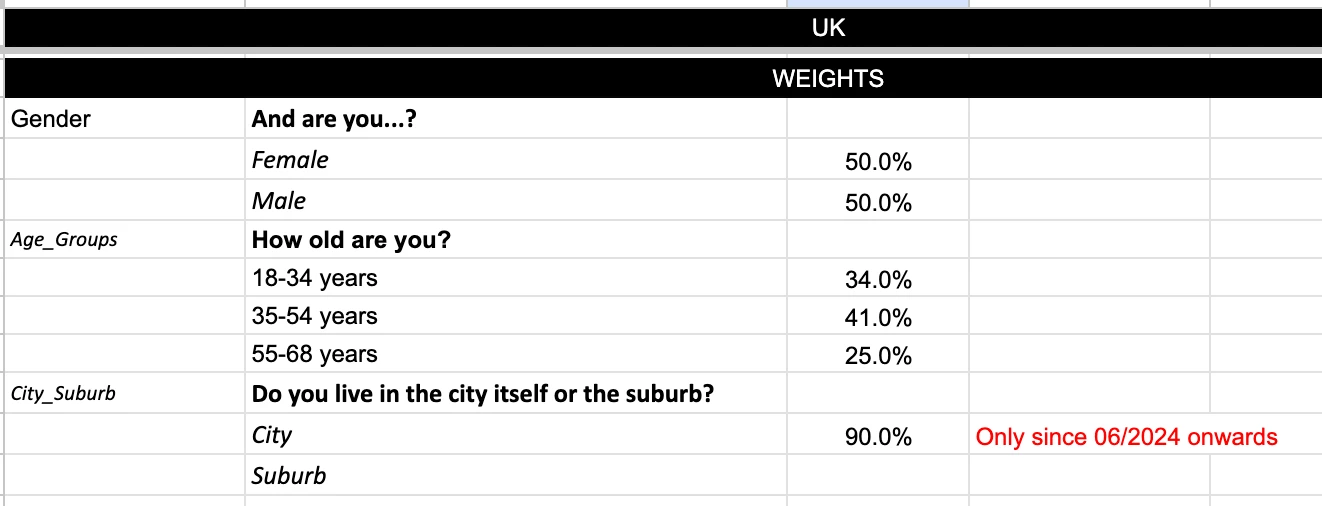Viewport: 1322px width, 506px height.
Task: Select the 'And are you...?' question cell
Action: [x=515, y=119]
